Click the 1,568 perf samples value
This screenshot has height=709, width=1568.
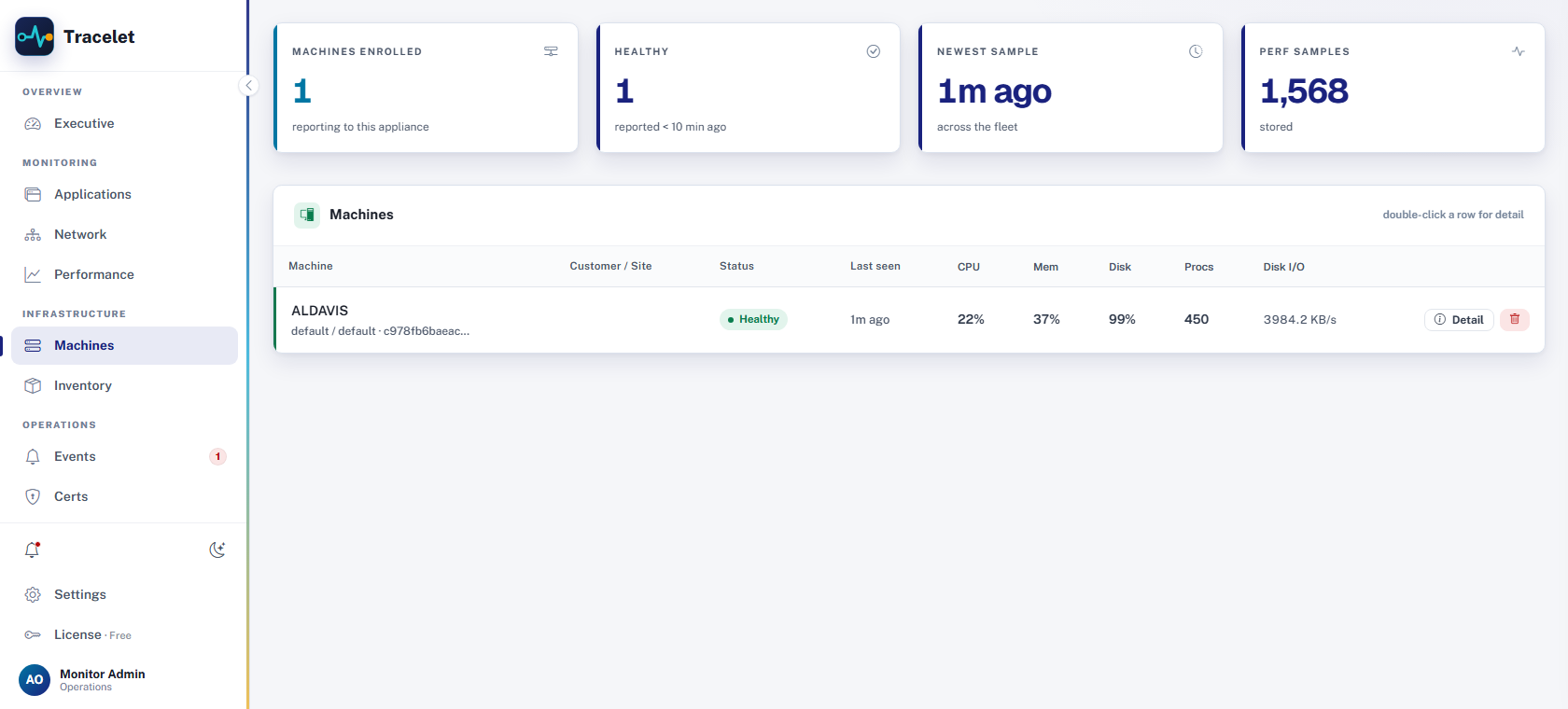coord(1304,91)
